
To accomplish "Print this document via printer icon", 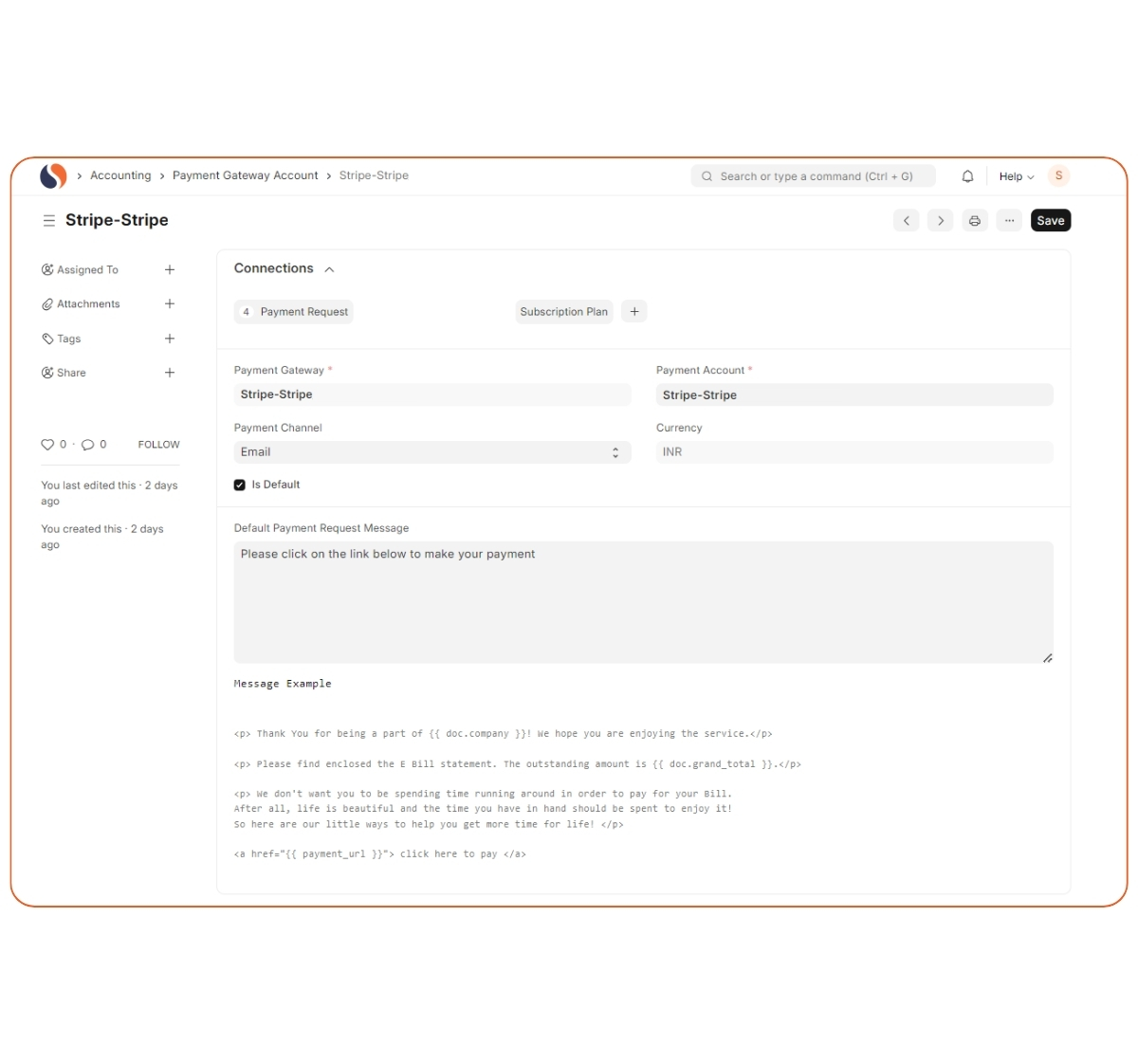I will pyautogui.click(x=974, y=221).
